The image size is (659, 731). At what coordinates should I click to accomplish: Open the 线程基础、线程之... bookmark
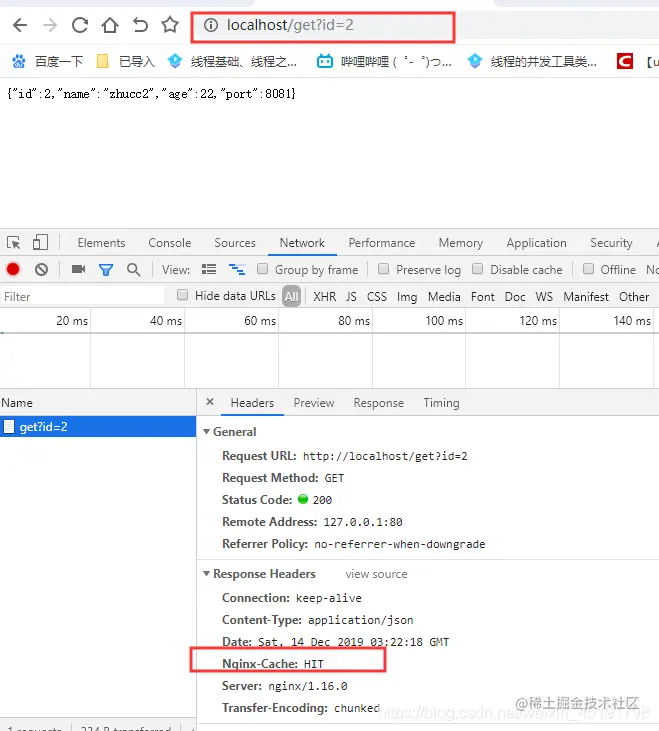click(232, 61)
